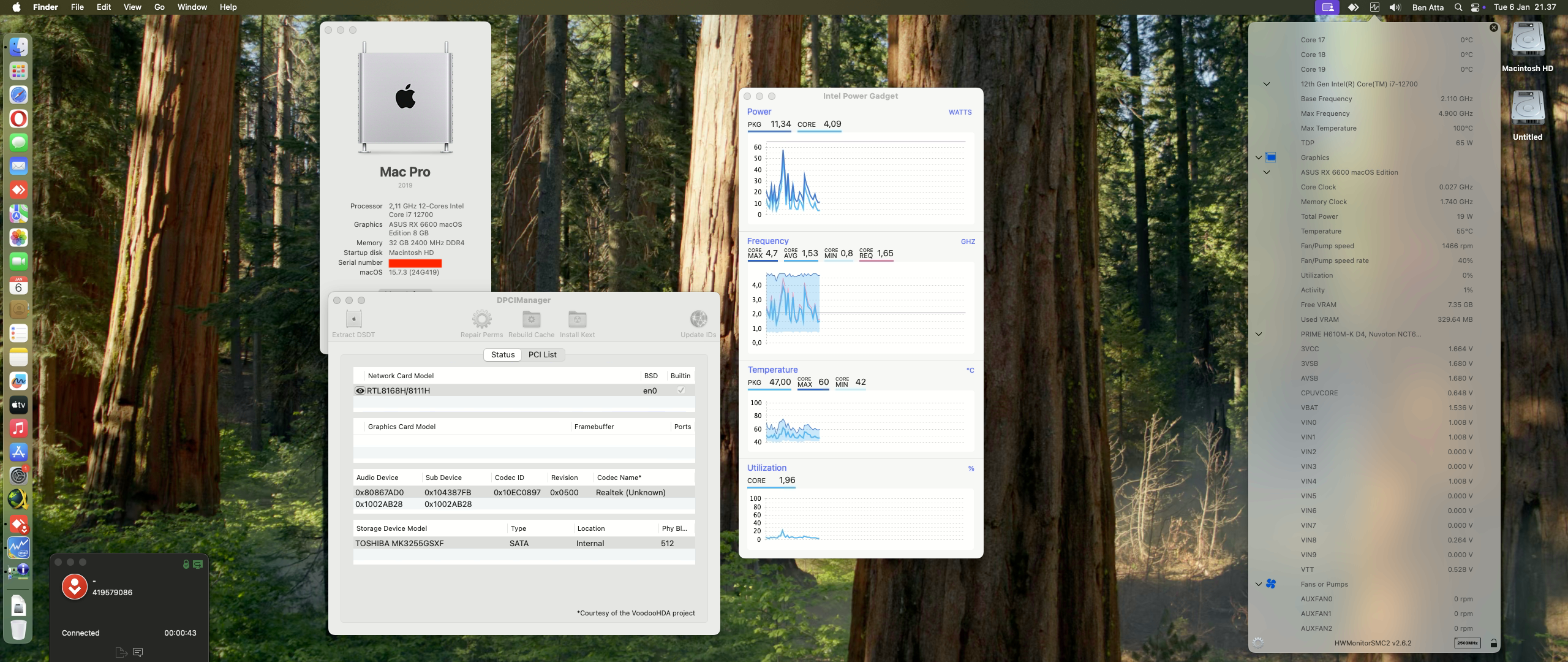This screenshot has height=662, width=1568.
Task: Toggle the Builtin checkbox for RTL8168H/8111H
Action: [x=681, y=390]
